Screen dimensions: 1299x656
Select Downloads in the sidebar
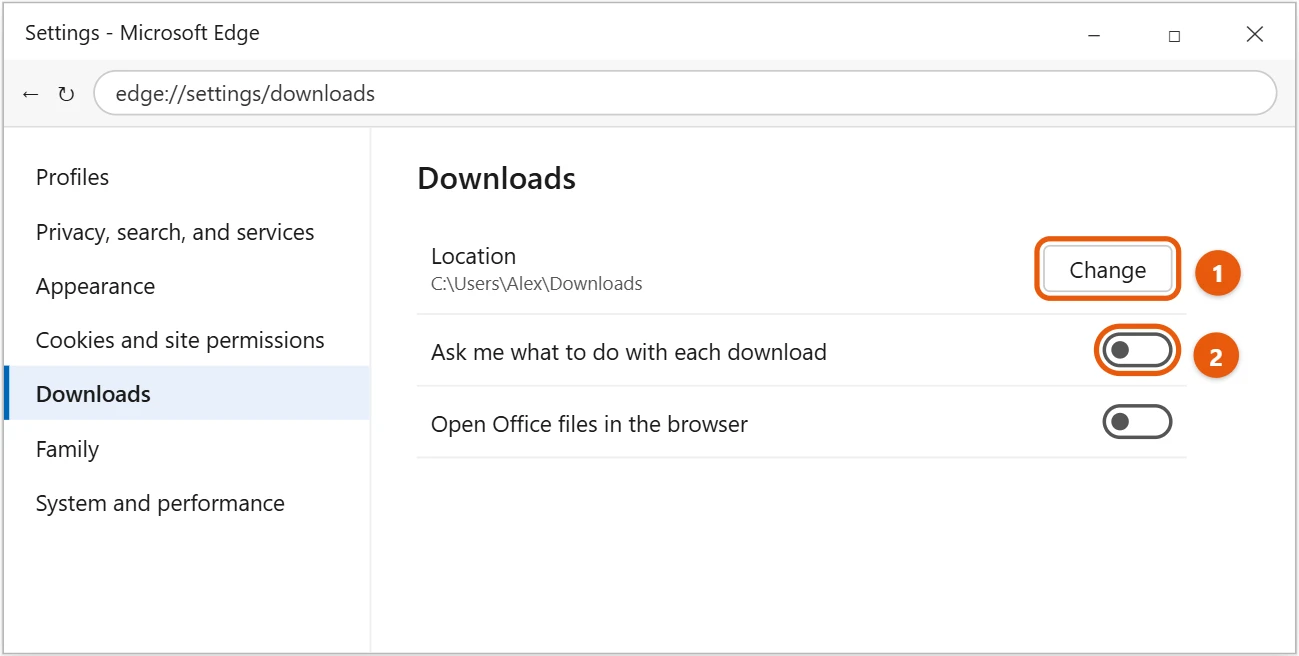[187, 394]
